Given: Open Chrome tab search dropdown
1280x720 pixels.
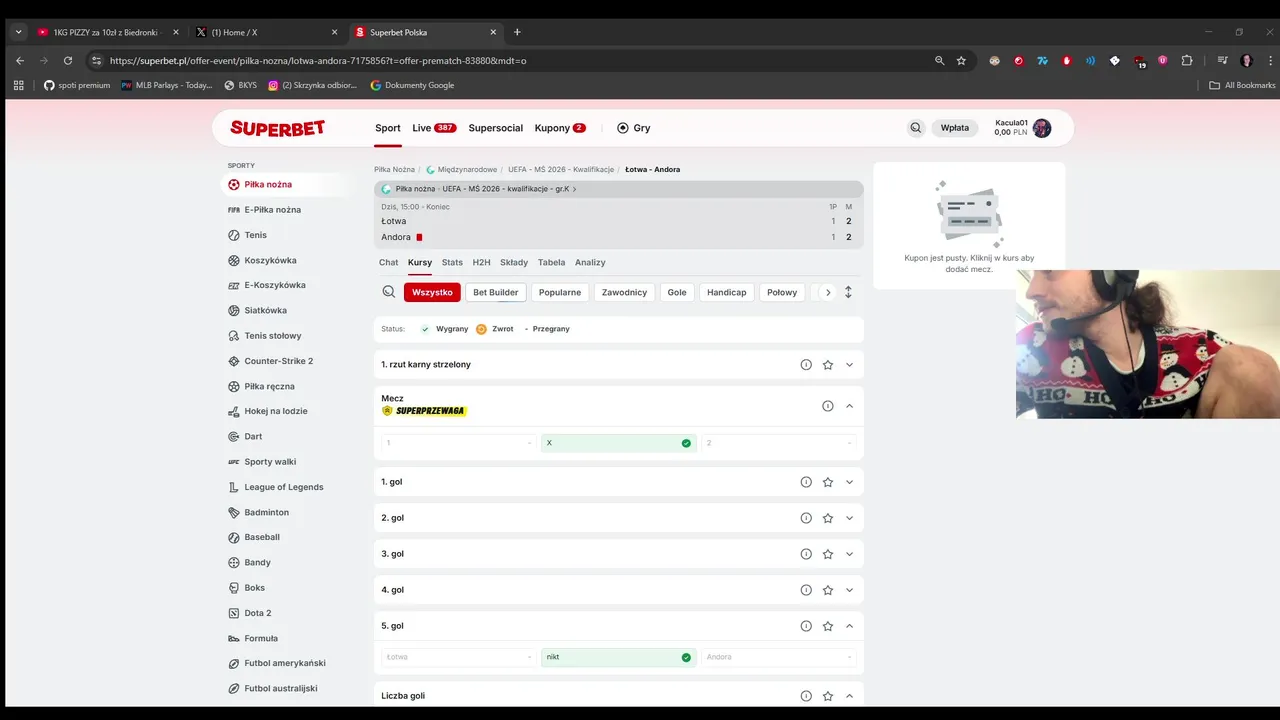Looking at the screenshot, I should (x=18, y=32).
